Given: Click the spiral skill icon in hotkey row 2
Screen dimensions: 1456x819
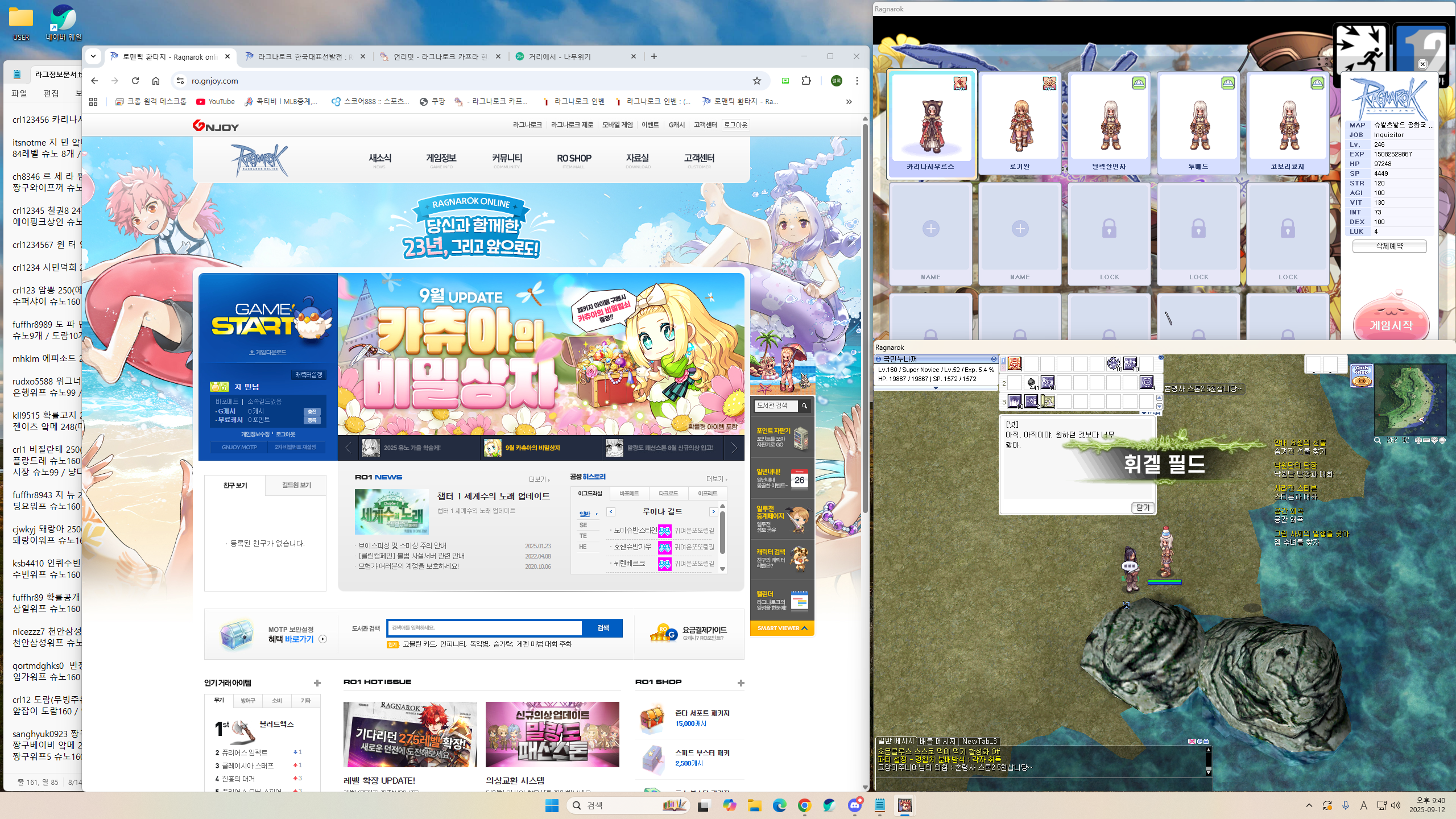Looking at the screenshot, I should 1147,383.
